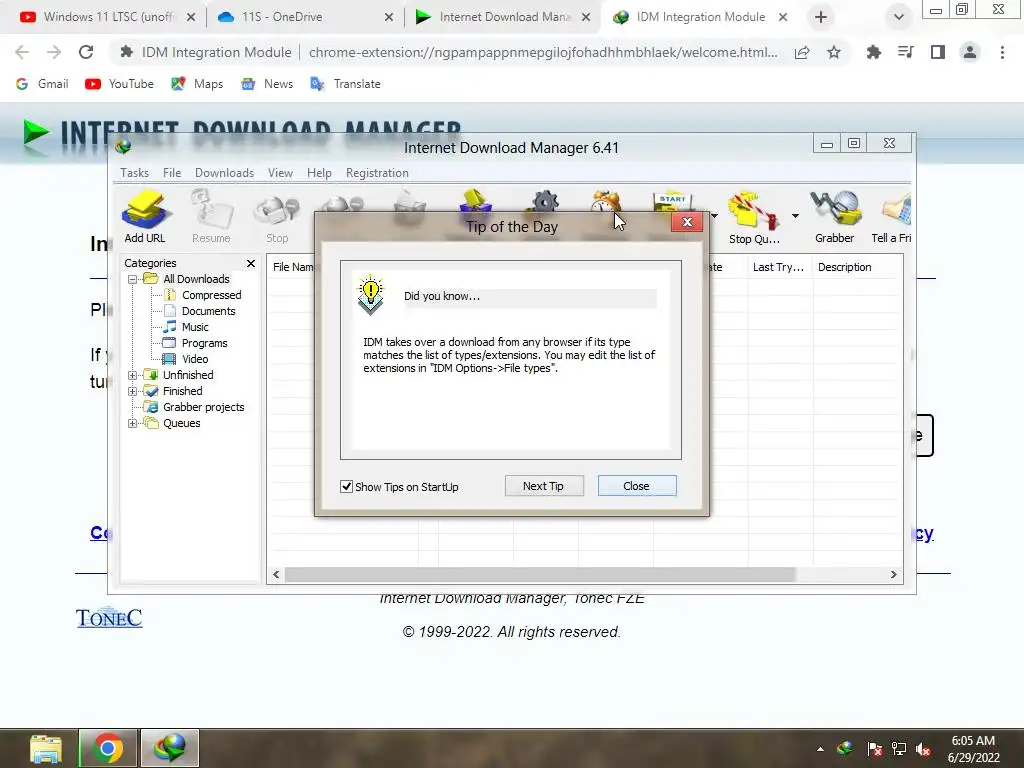Image resolution: width=1024 pixels, height=768 pixels.
Task: Click the Tell a Friend icon
Action: [x=892, y=217]
